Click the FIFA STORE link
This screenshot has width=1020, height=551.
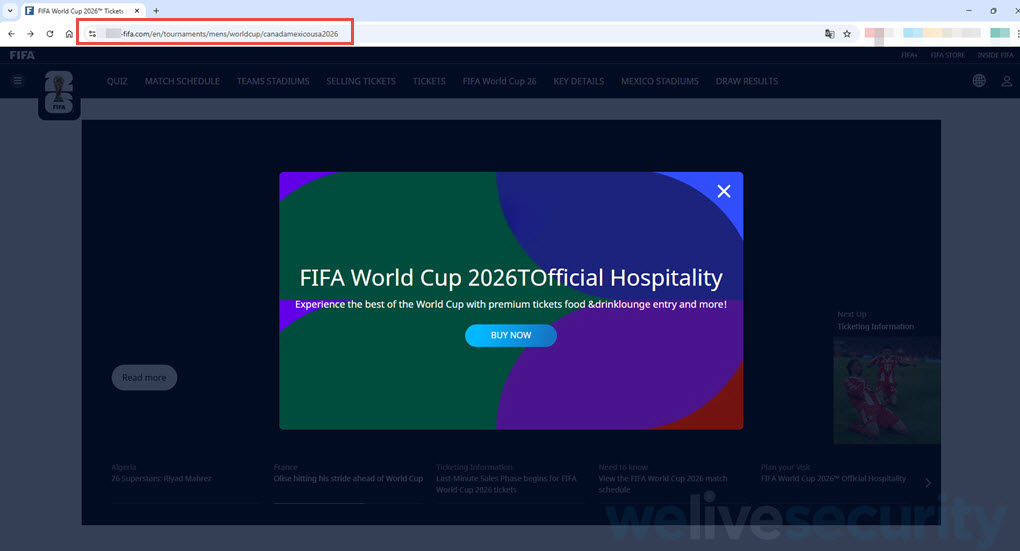point(948,55)
